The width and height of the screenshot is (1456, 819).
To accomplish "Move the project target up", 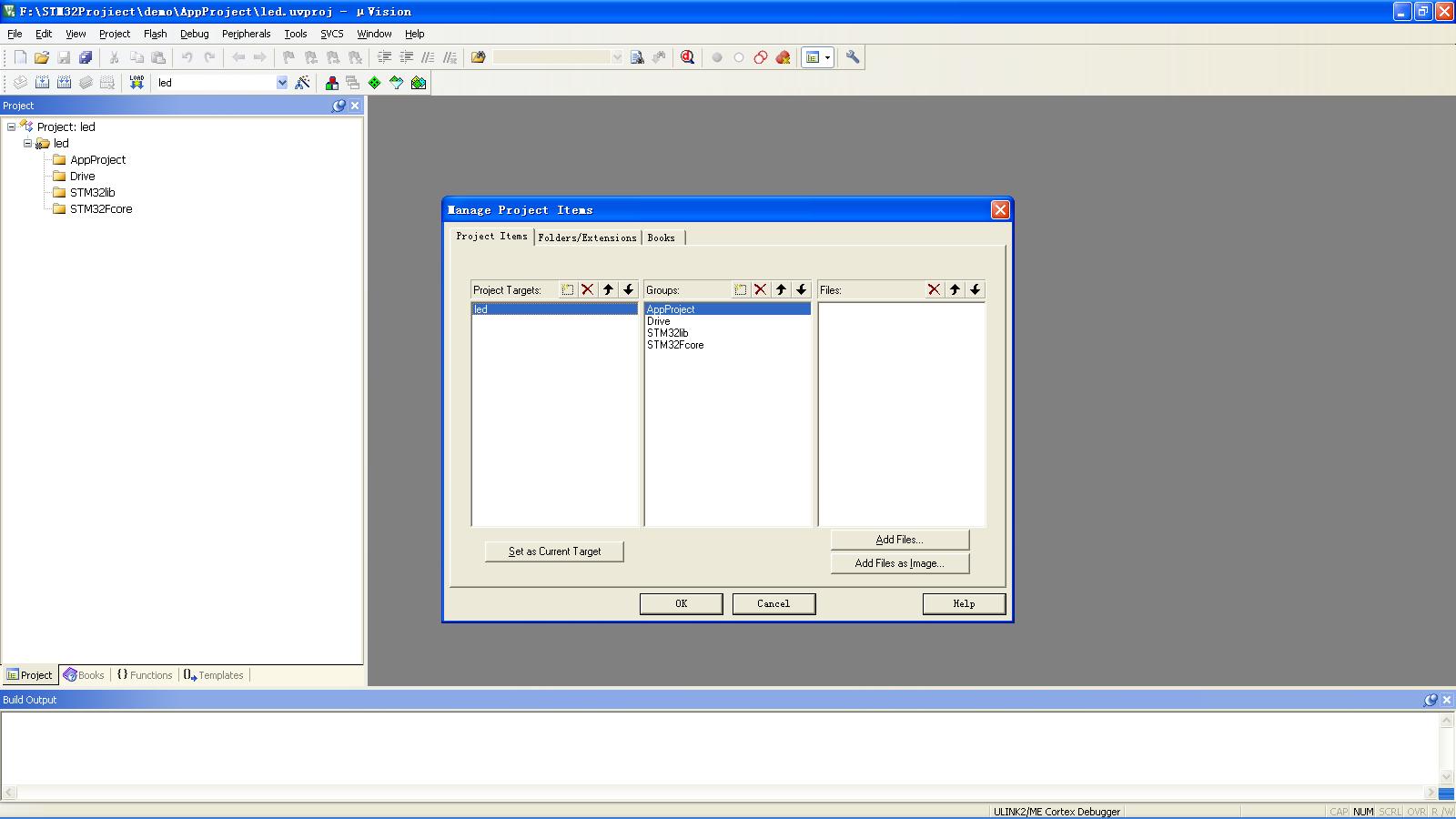I will pos(609,289).
